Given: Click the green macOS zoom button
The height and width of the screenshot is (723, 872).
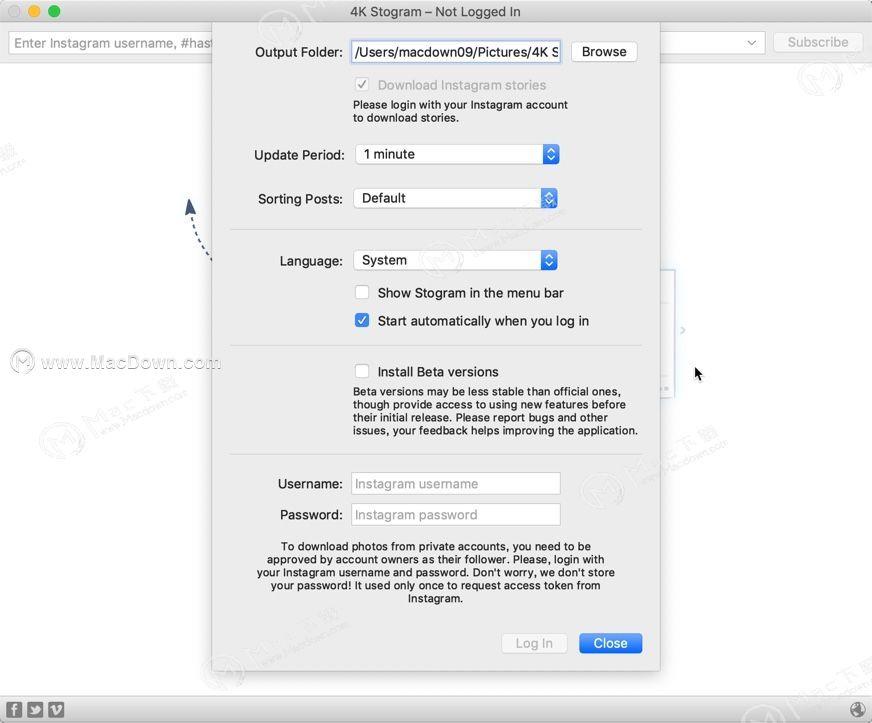Looking at the screenshot, I should 54,11.
